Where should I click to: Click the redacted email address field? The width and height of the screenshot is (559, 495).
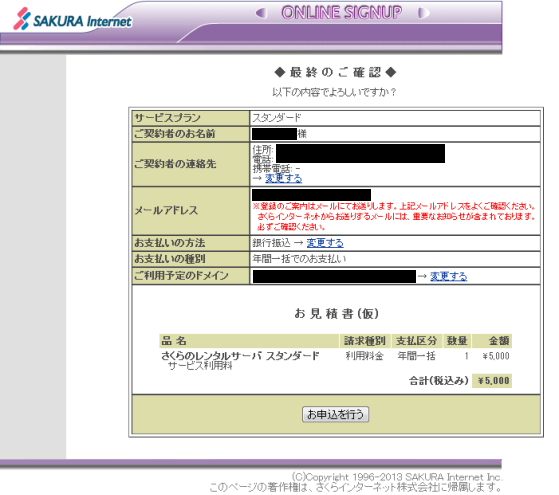tap(311, 195)
